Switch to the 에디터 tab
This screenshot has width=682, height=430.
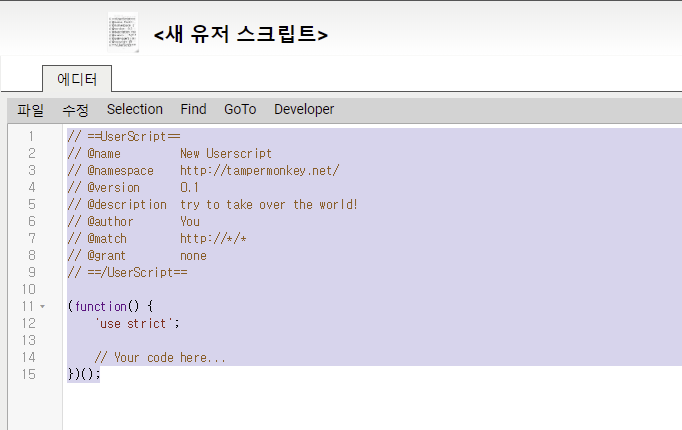click(77, 79)
